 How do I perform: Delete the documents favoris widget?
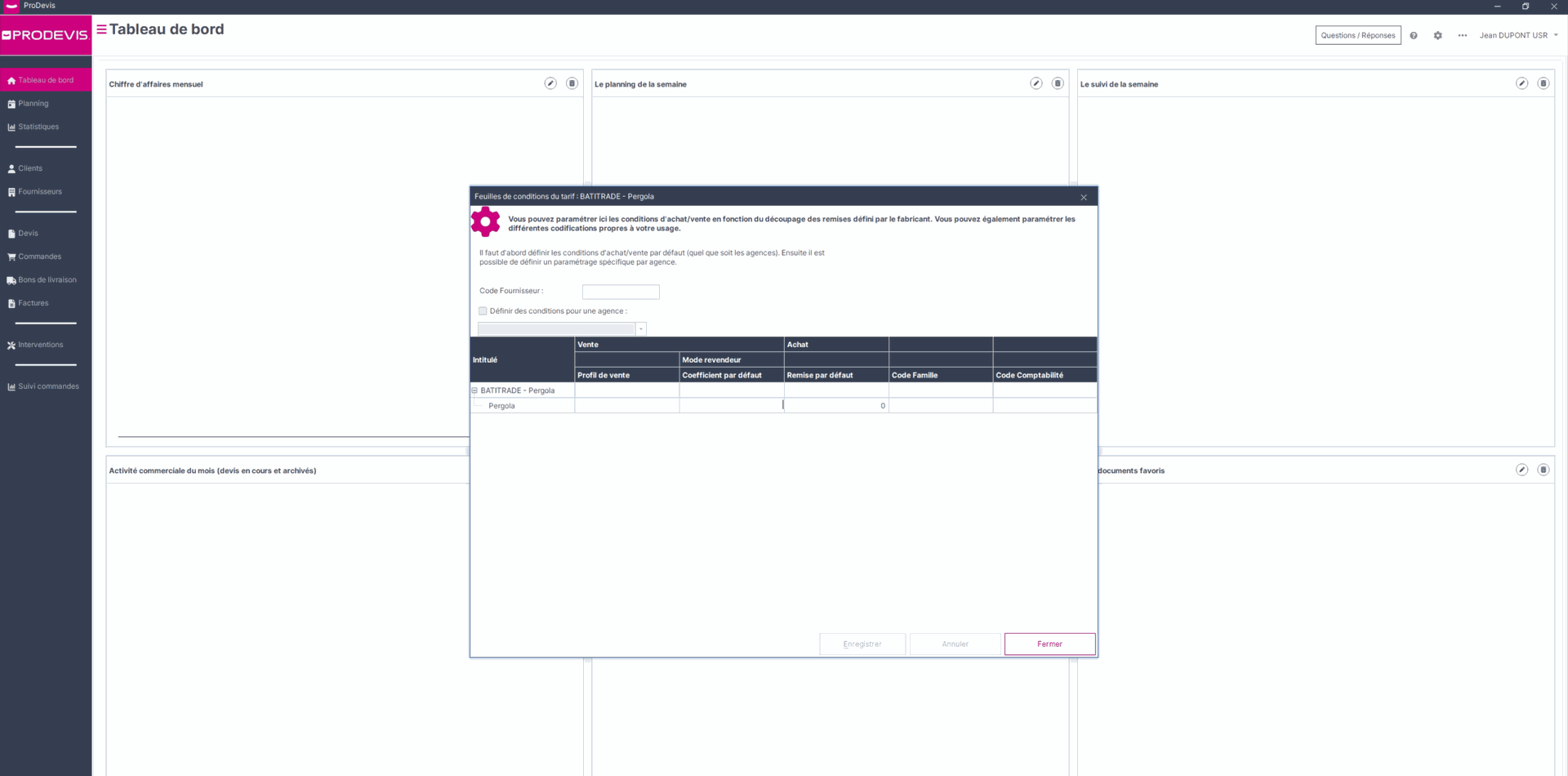tap(1543, 470)
